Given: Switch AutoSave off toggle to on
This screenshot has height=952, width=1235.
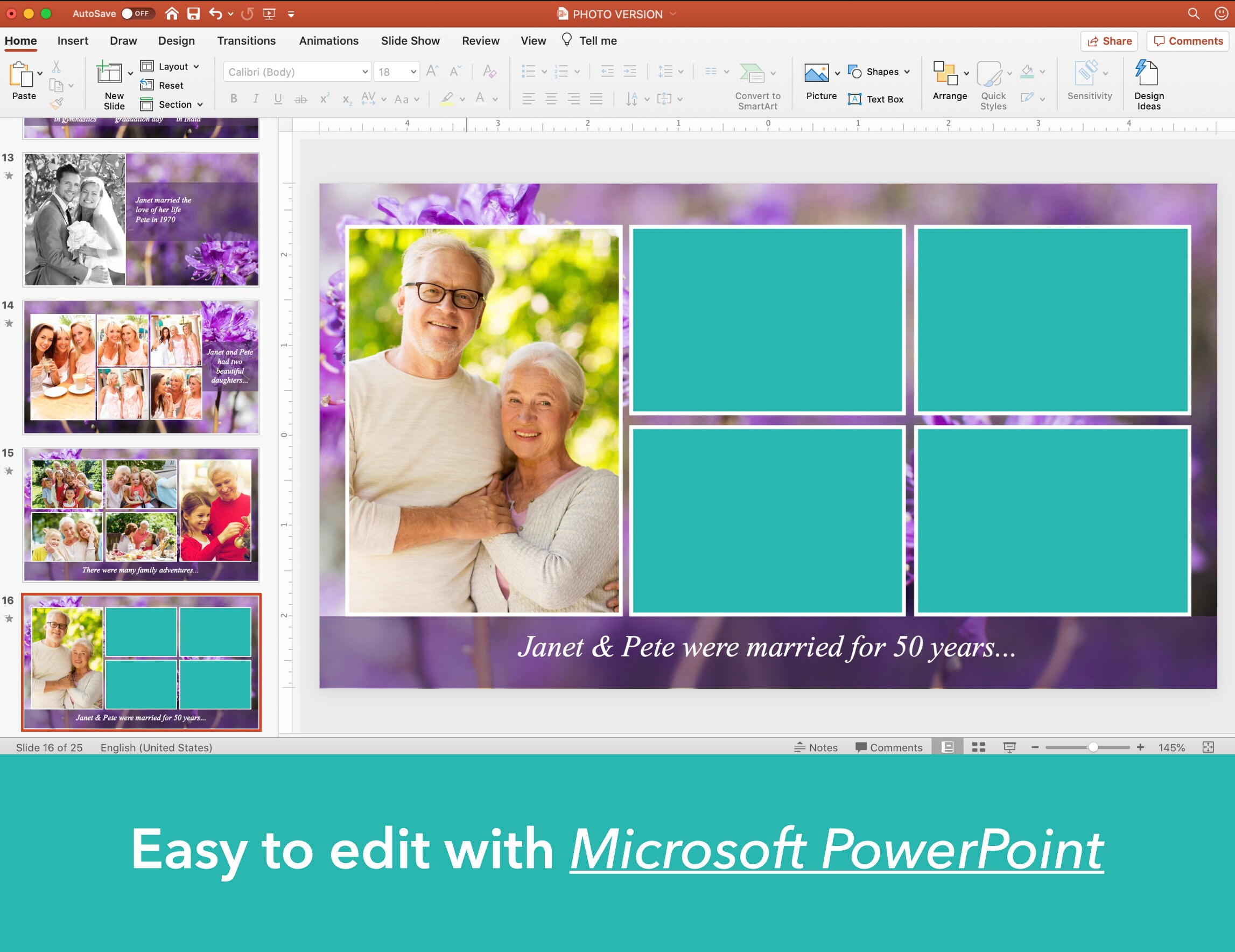Looking at the screenshot, I should pyautogui.click(x=137, y=13).
